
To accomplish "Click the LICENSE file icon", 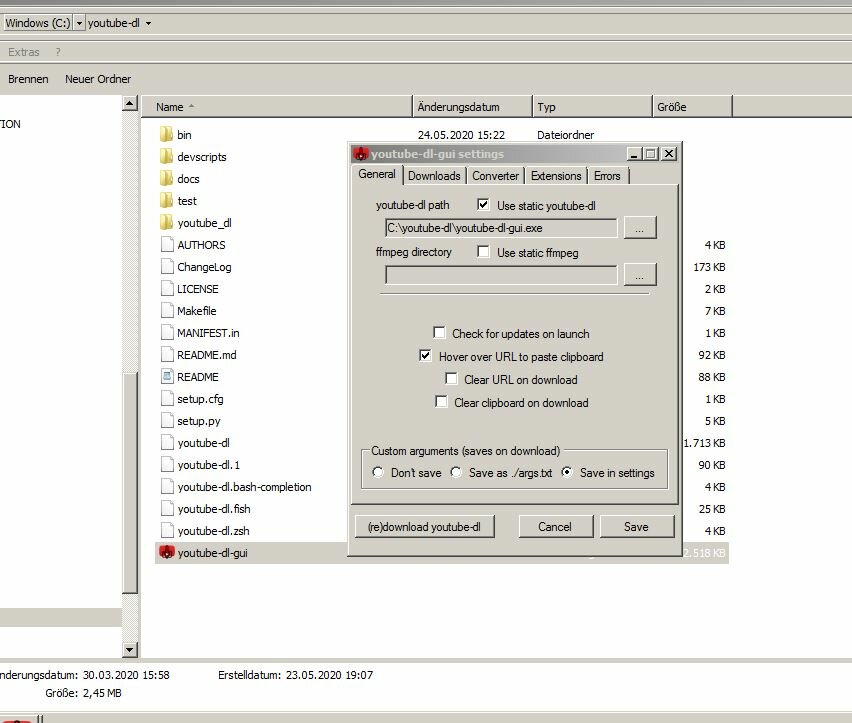I will point(167,288).
